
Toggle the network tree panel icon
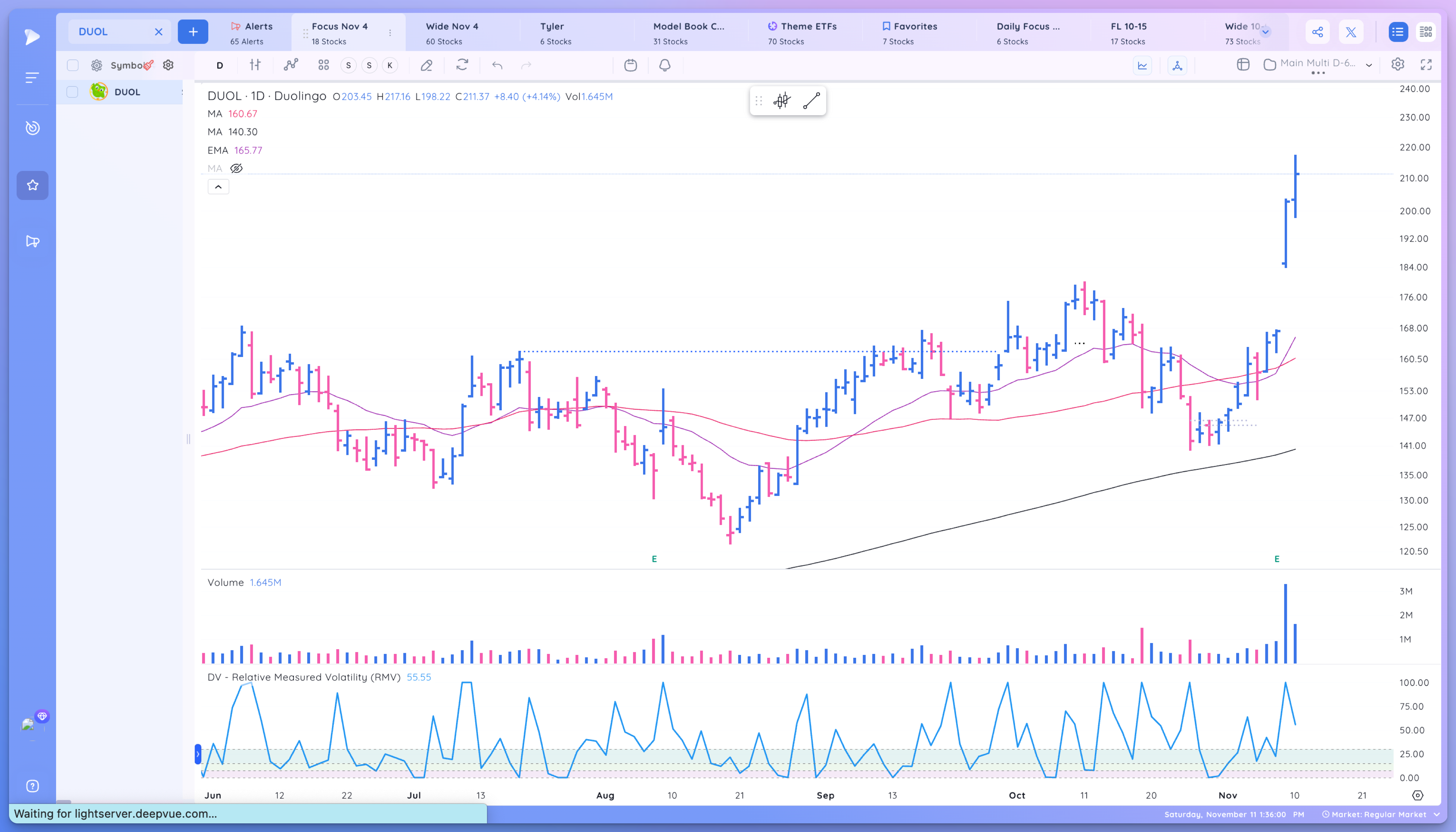[1177, 65]
